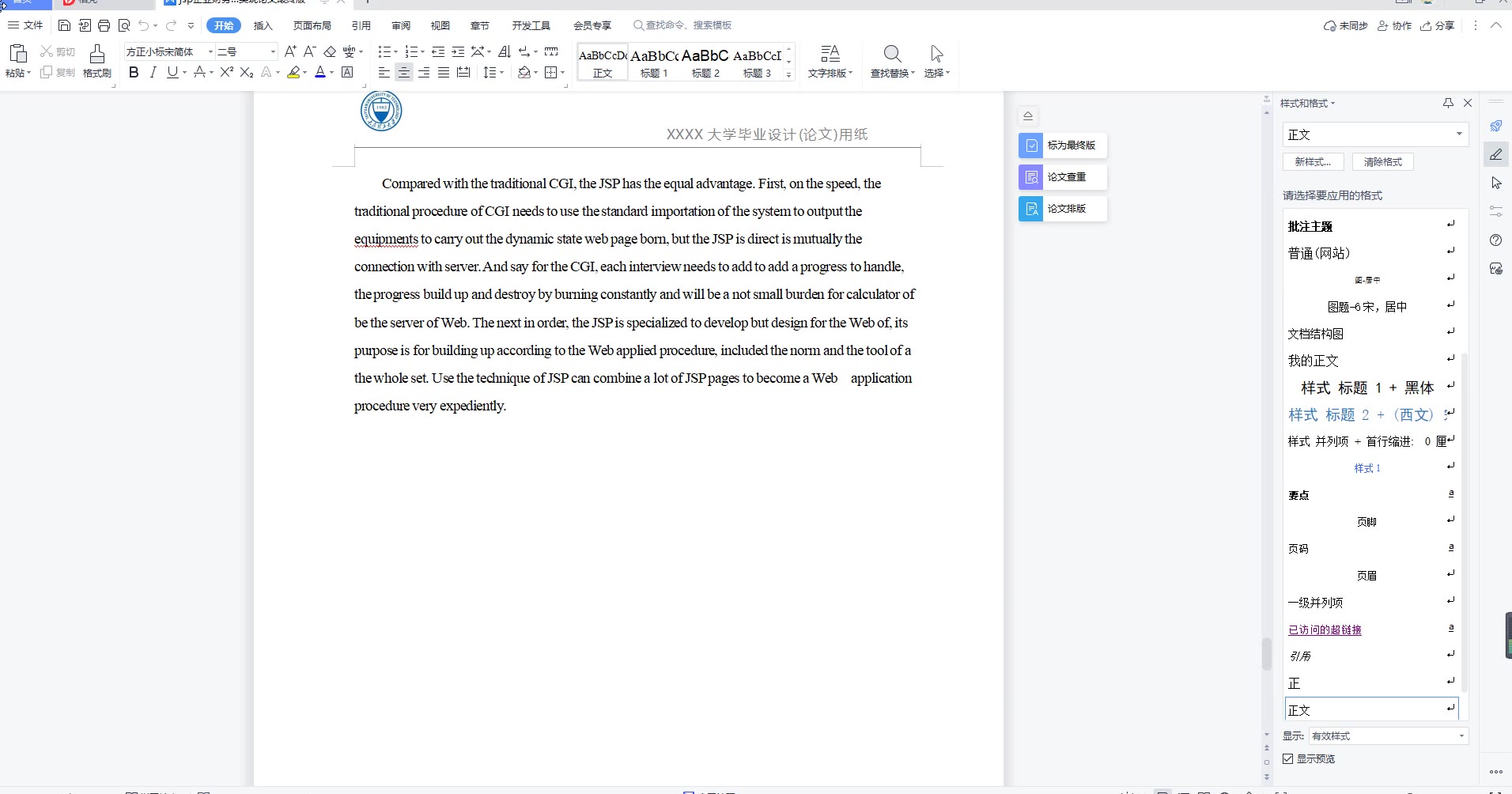Apply the 标题 1 style from gallery
The height and width of the screenshot is (794, 1512).
pos(654,62)
